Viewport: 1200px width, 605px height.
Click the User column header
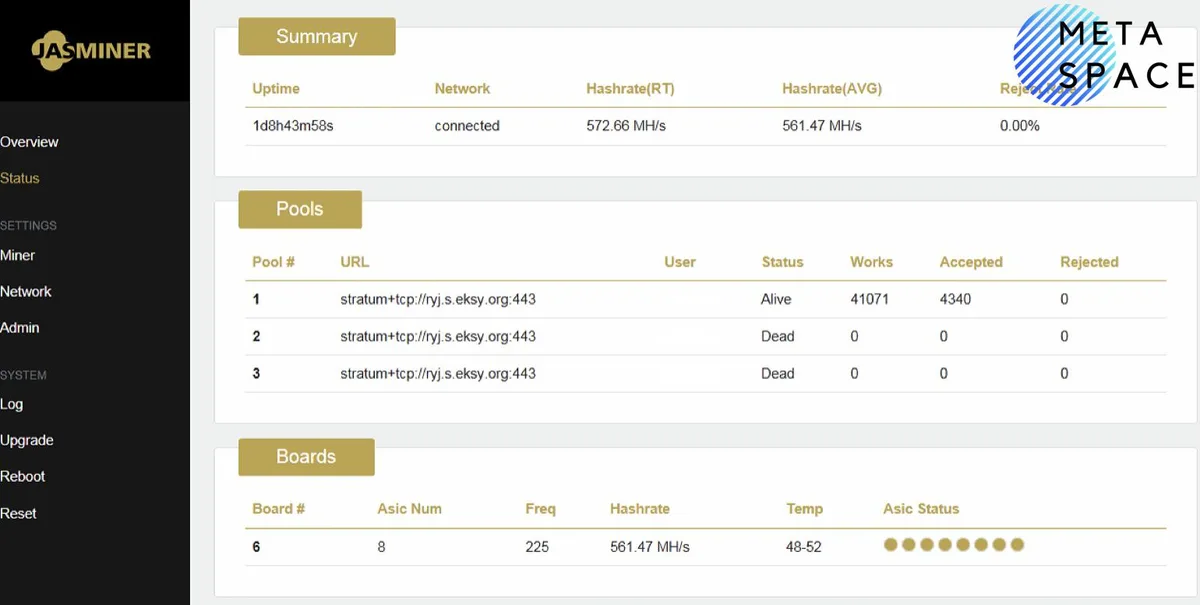pyautogui.click(x=680, y=262)
